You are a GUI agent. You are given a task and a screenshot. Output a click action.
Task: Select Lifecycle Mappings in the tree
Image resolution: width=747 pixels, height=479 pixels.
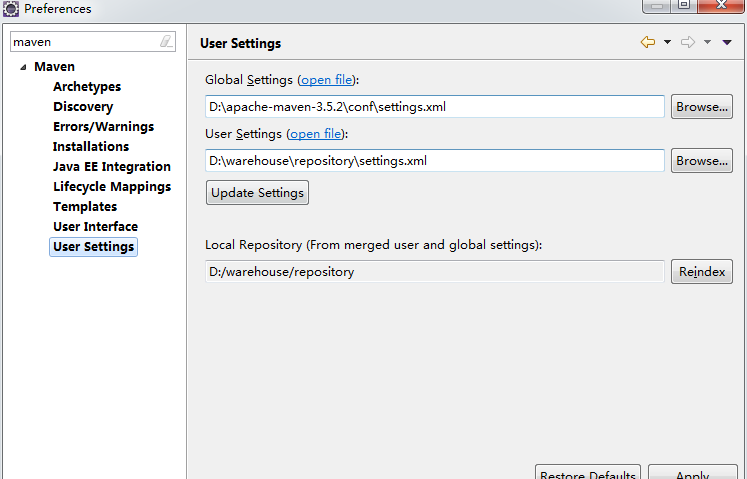click(x=112, y=187)
